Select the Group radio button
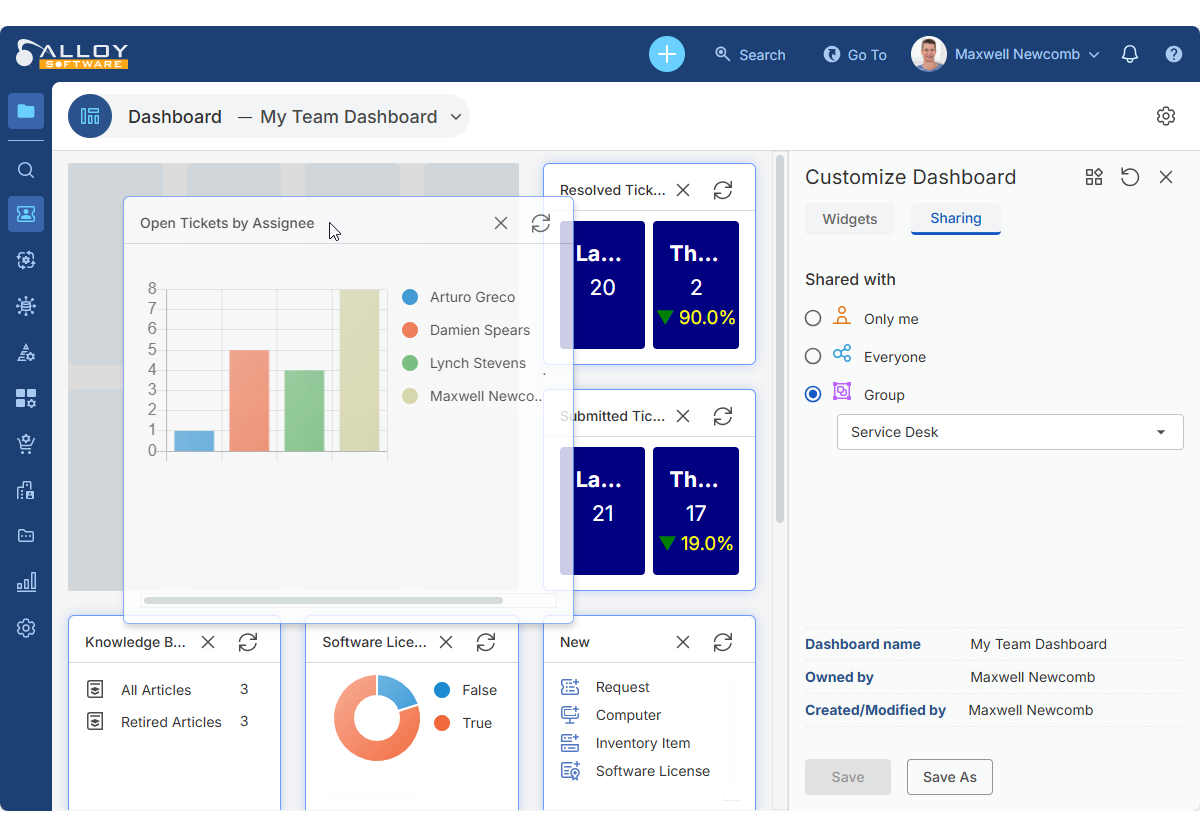 tap(813, 394)
